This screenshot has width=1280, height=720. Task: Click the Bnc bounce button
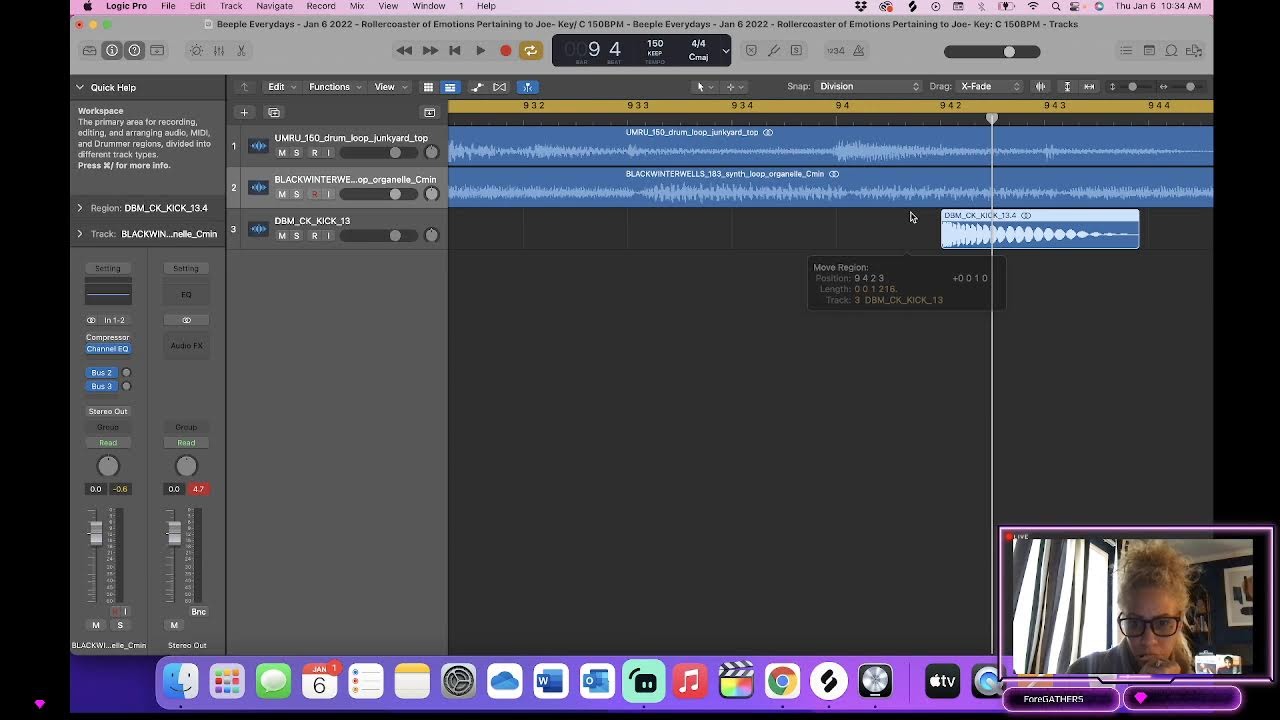(198, 612)
